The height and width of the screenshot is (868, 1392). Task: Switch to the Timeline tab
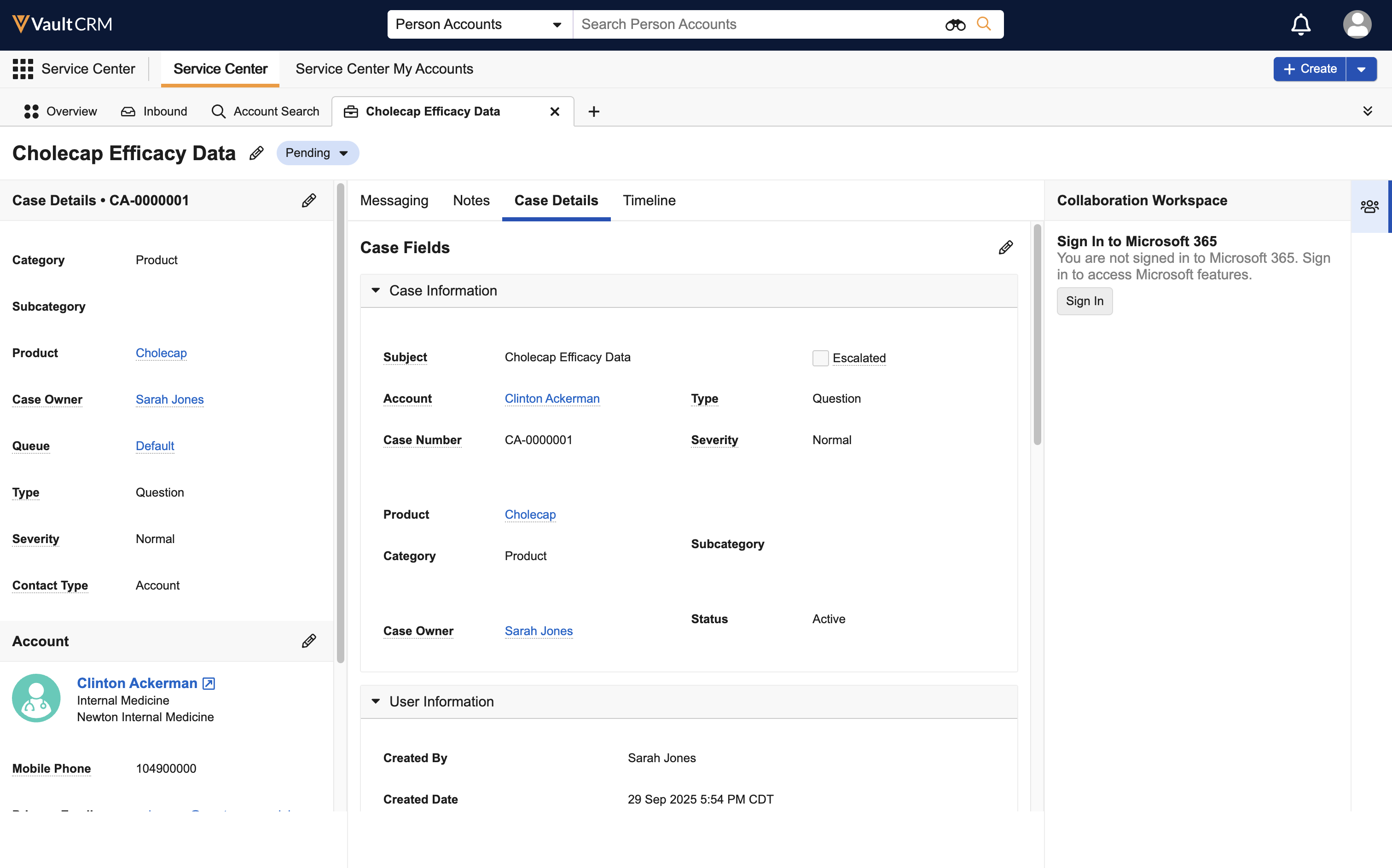tap(649, 200)
